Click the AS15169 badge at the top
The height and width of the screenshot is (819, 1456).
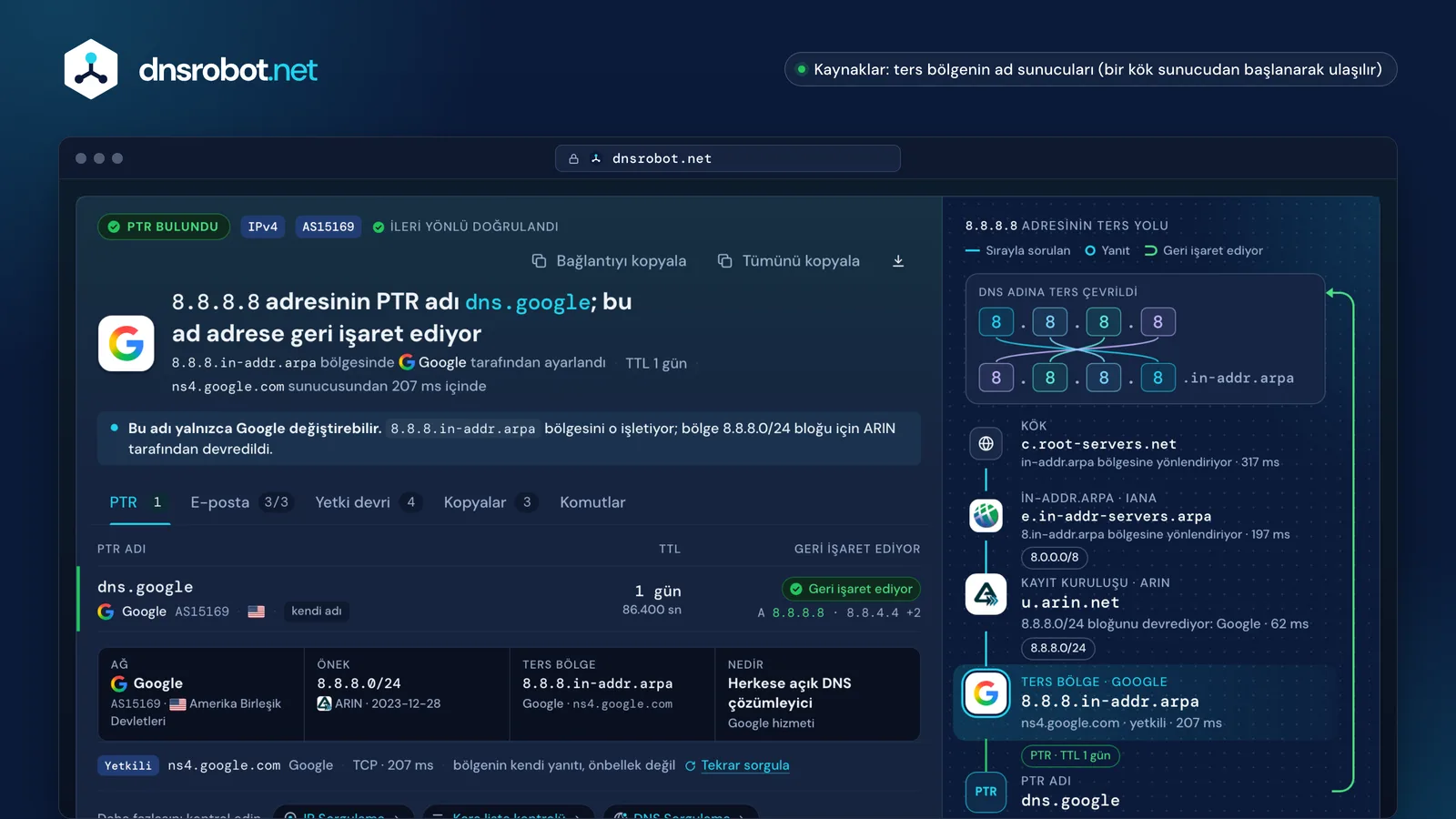(329, 227)
